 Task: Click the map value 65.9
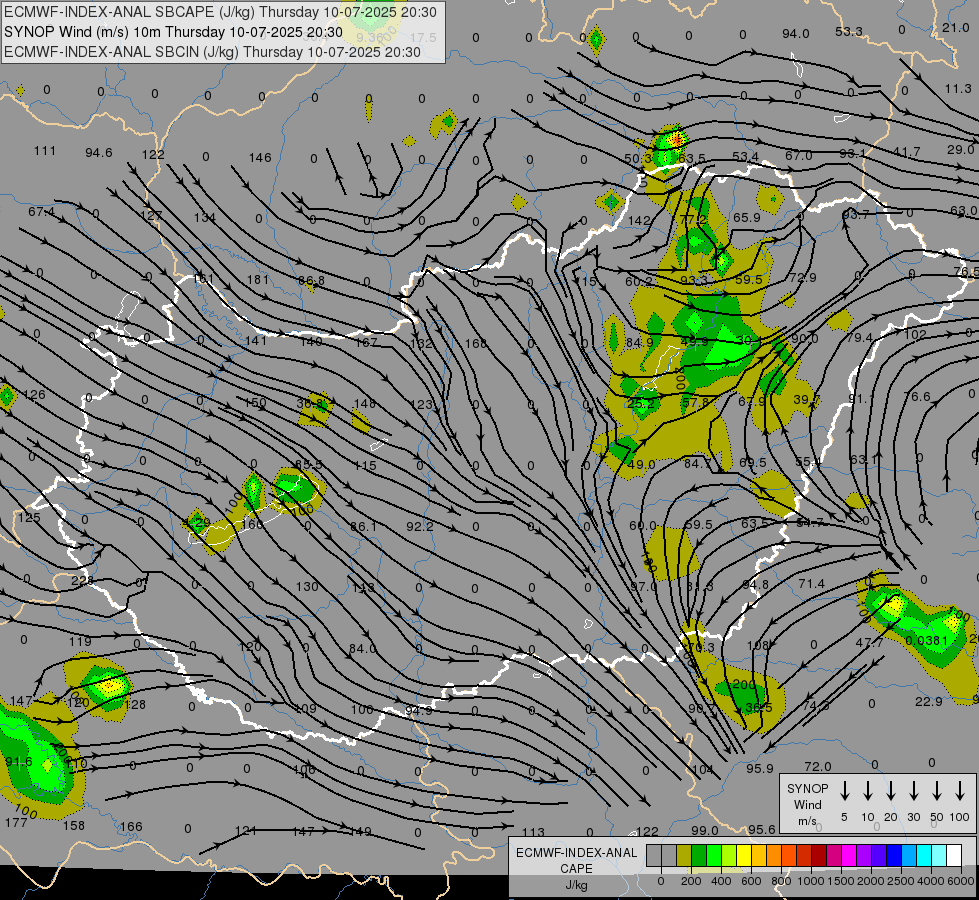click(x=747, y=217)
